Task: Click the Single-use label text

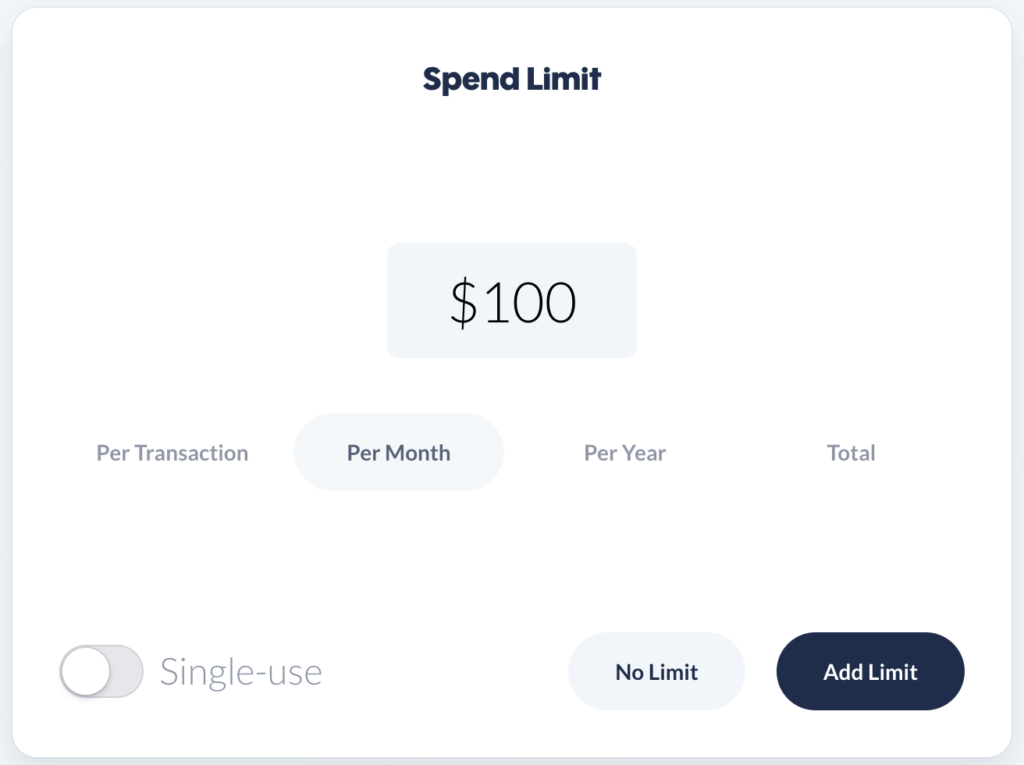Action: click(x=241, y=672)
